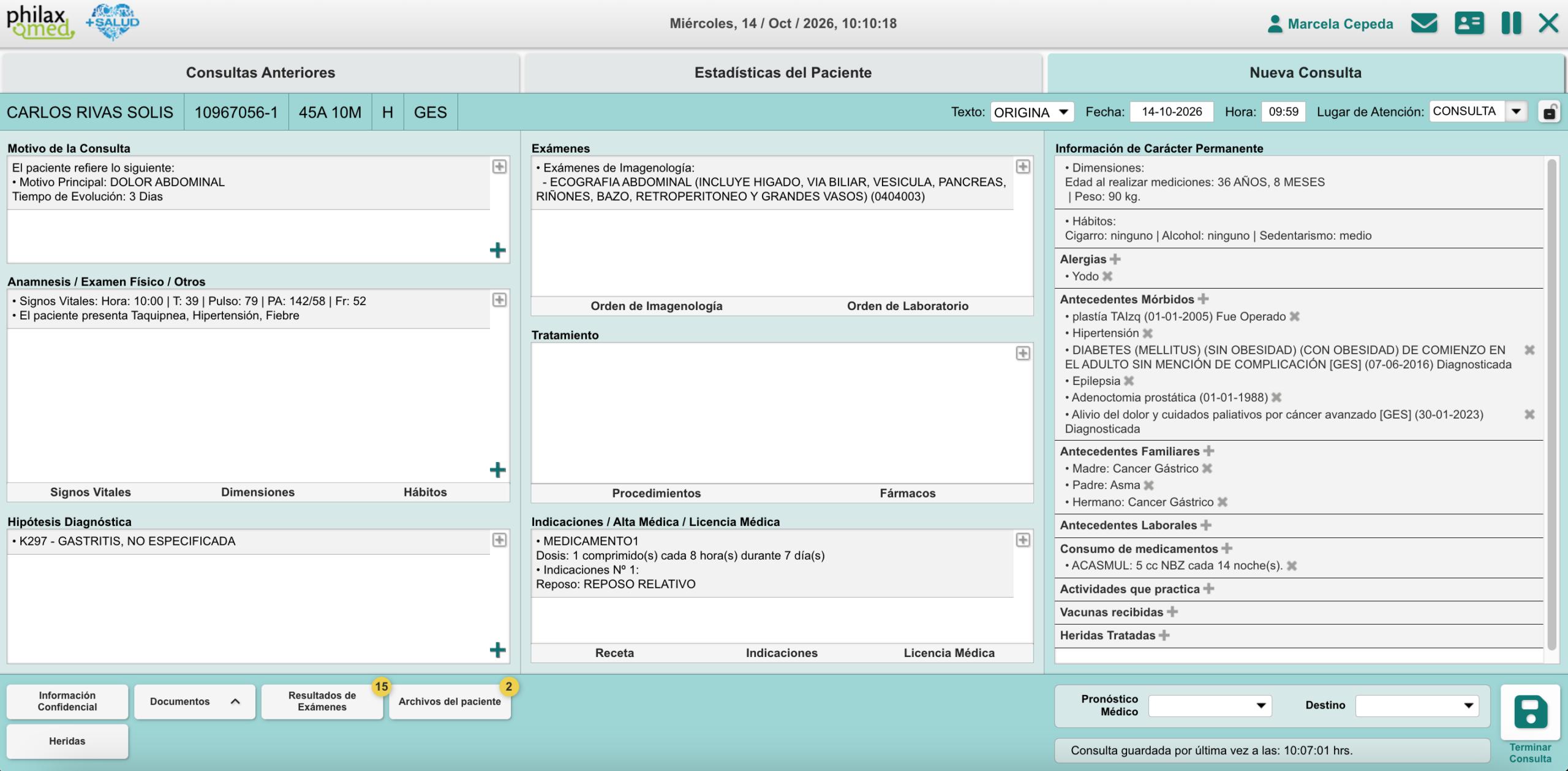Add an entry to Antecedentes Mórbidos
Screen dimensions: 1568x771
click(x=1203, y=299)
